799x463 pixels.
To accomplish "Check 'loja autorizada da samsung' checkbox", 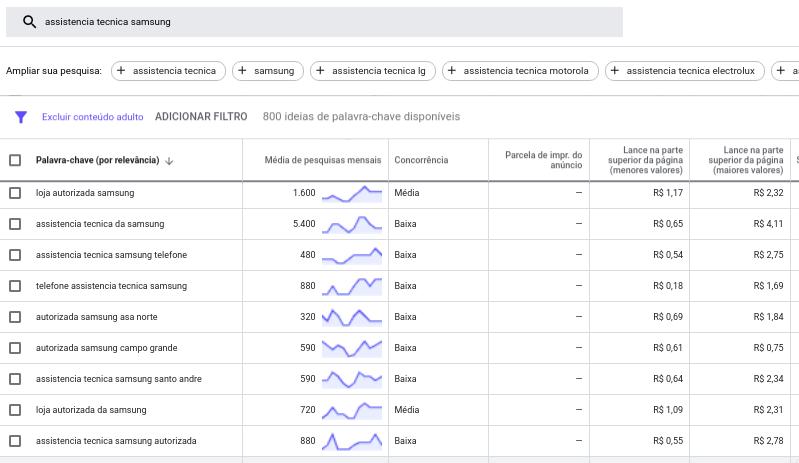I will click(15, 411).
